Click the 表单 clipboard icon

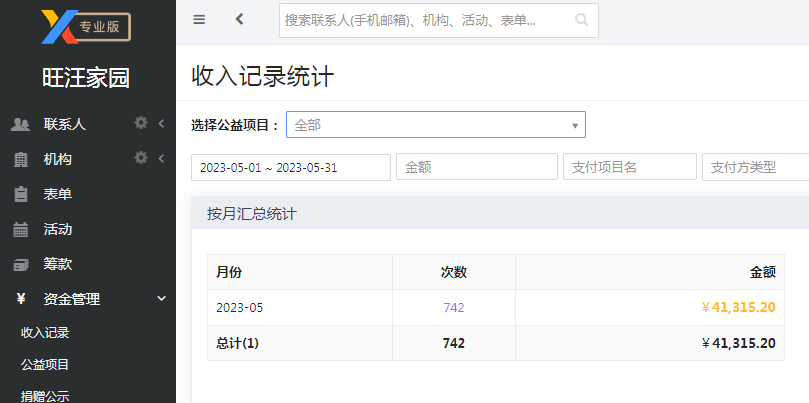21,195
